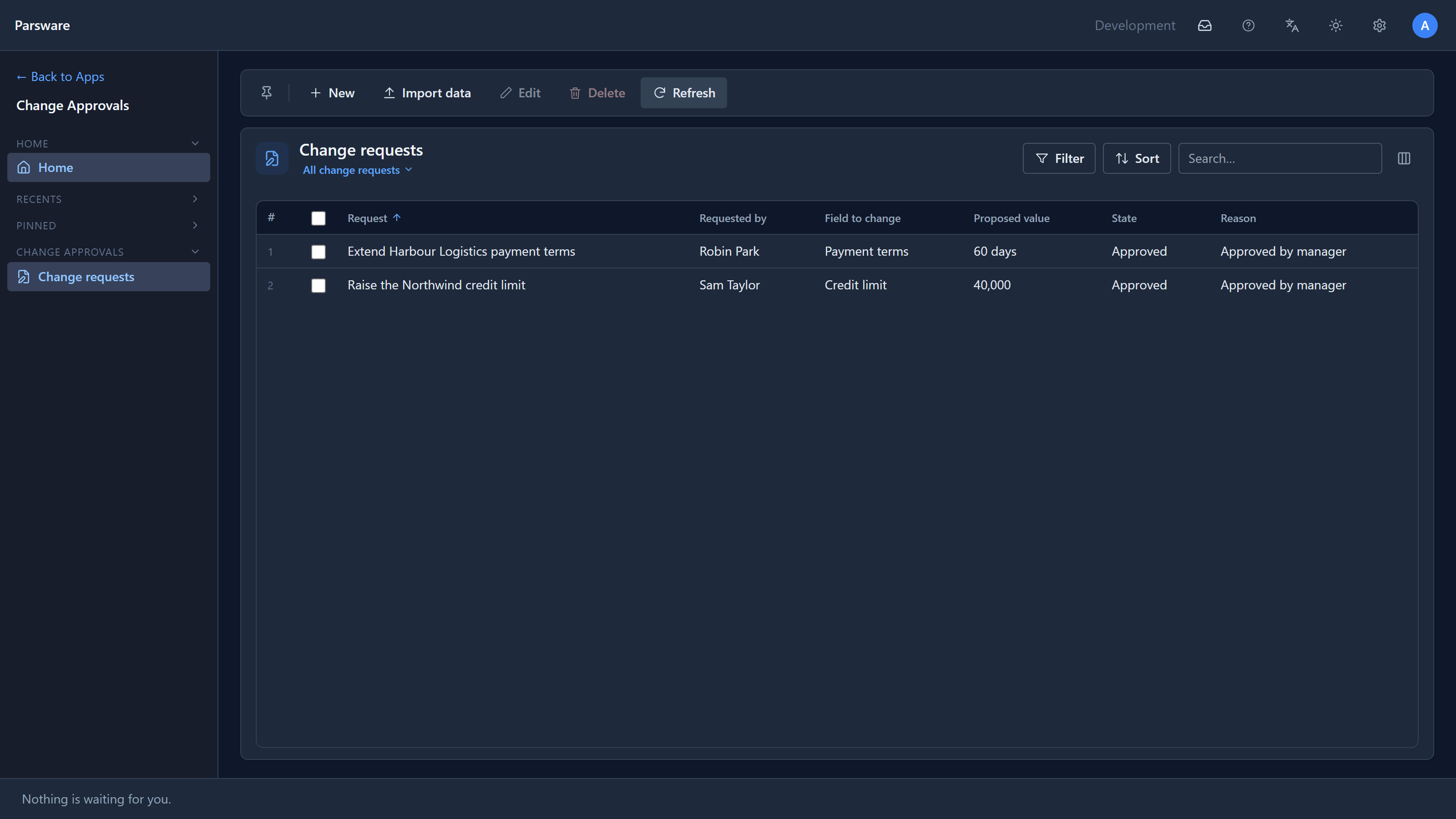The image size is (1456, 819).
Task: Click Import data in the toolbar
Action: pos(427,93)
